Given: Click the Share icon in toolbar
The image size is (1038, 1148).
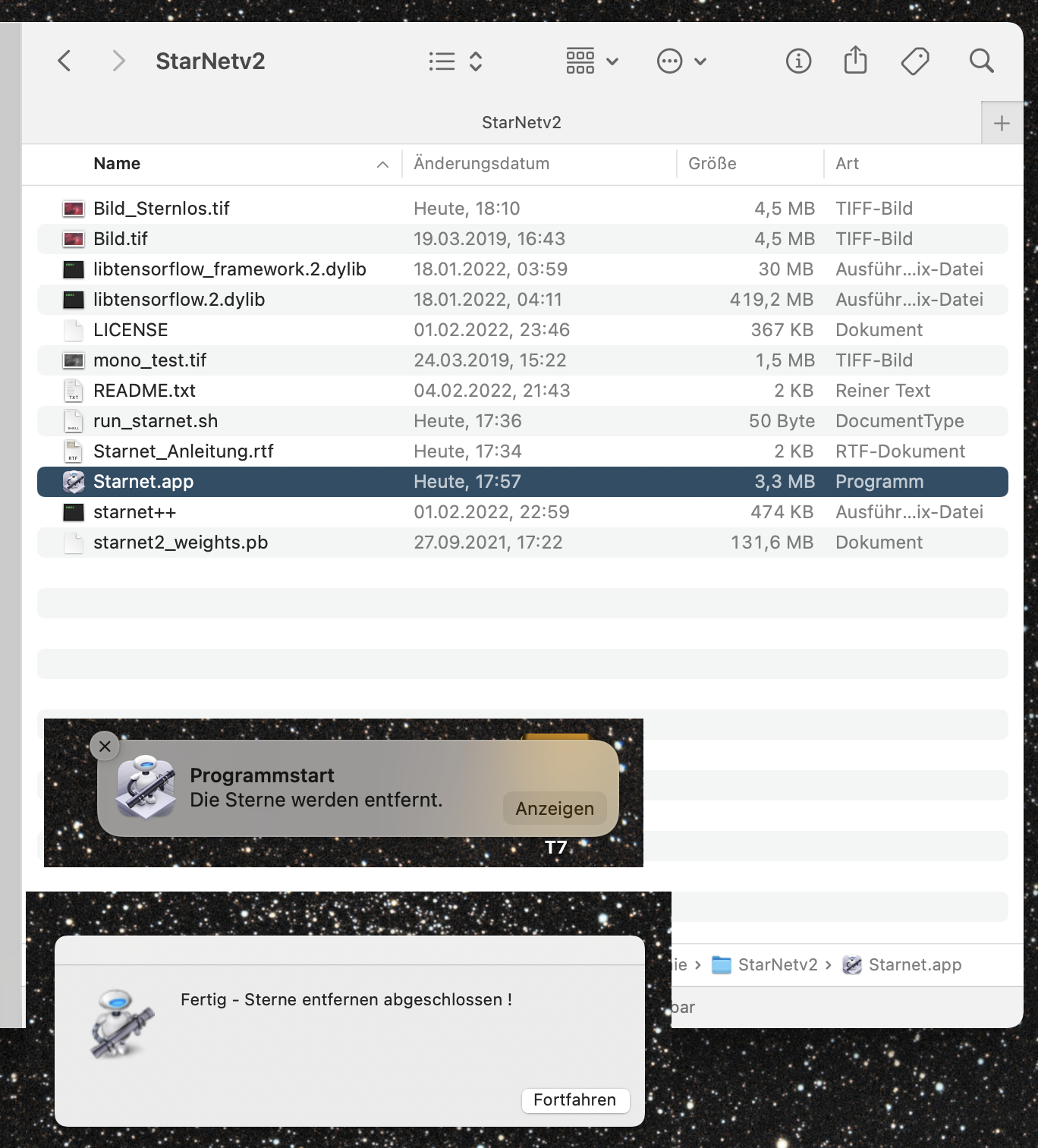Looking at the screenshot, I should 855,60.
